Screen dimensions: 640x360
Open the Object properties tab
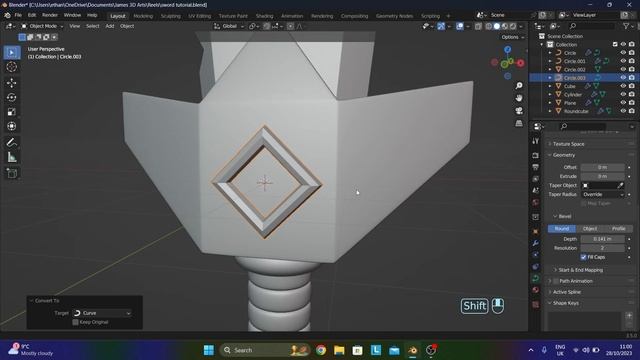point(536,231)
